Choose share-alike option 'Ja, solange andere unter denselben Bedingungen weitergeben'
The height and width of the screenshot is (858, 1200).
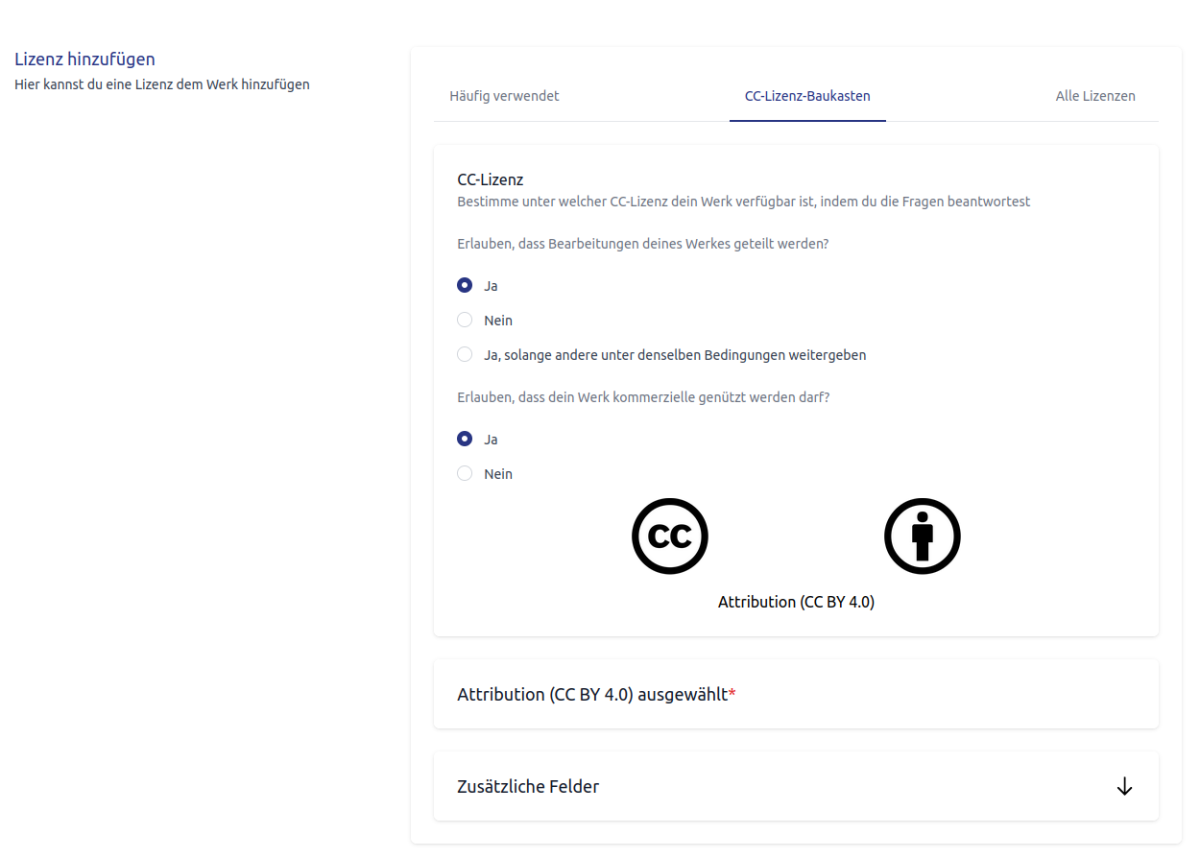tap(464, 354)
